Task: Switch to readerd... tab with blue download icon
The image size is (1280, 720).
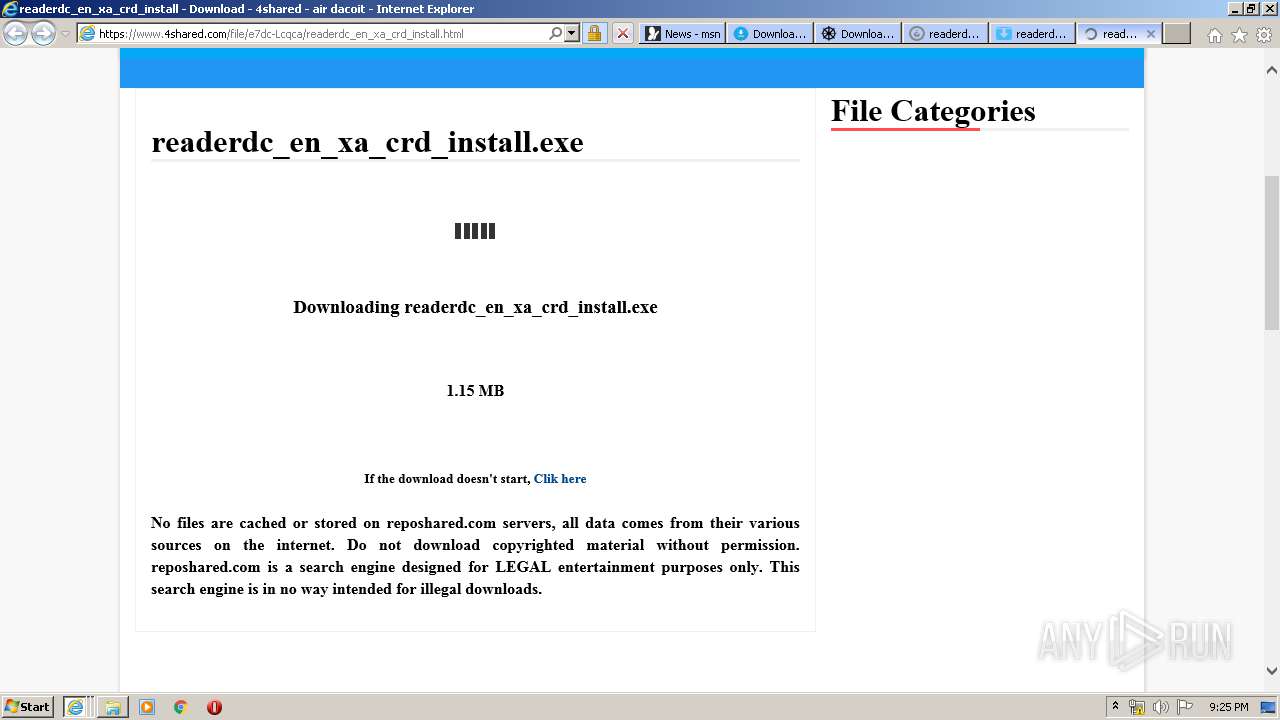Action: click(1032, 33)
